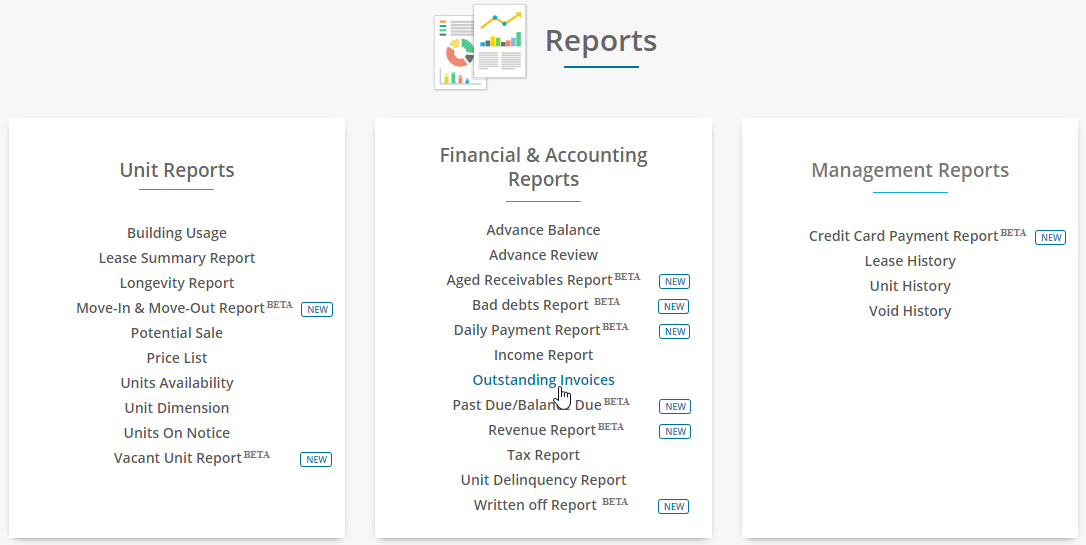Click NEW badge next to Vacant Unit Report
Image resolution: width=1086 pixels, height=545 pixels.
tap(316, 459)
